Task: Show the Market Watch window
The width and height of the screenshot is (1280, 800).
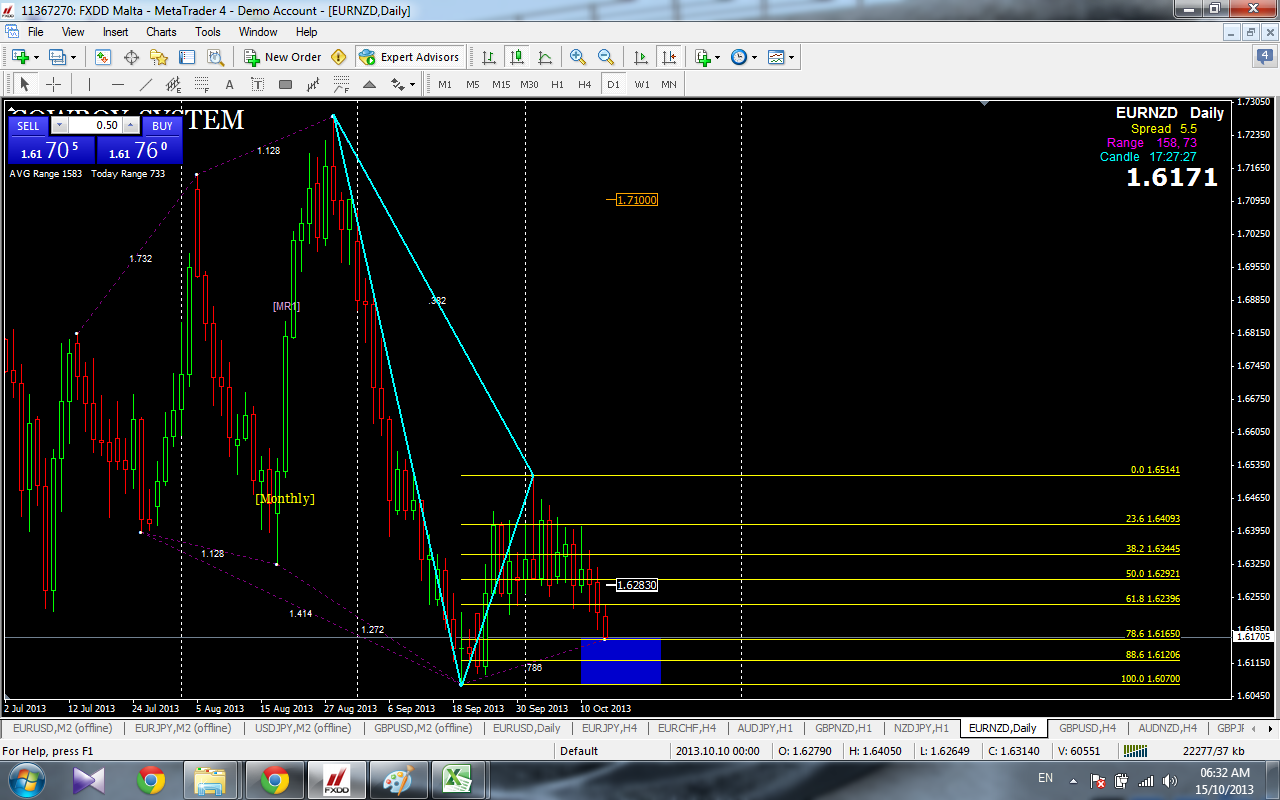Action: point(103,57)
